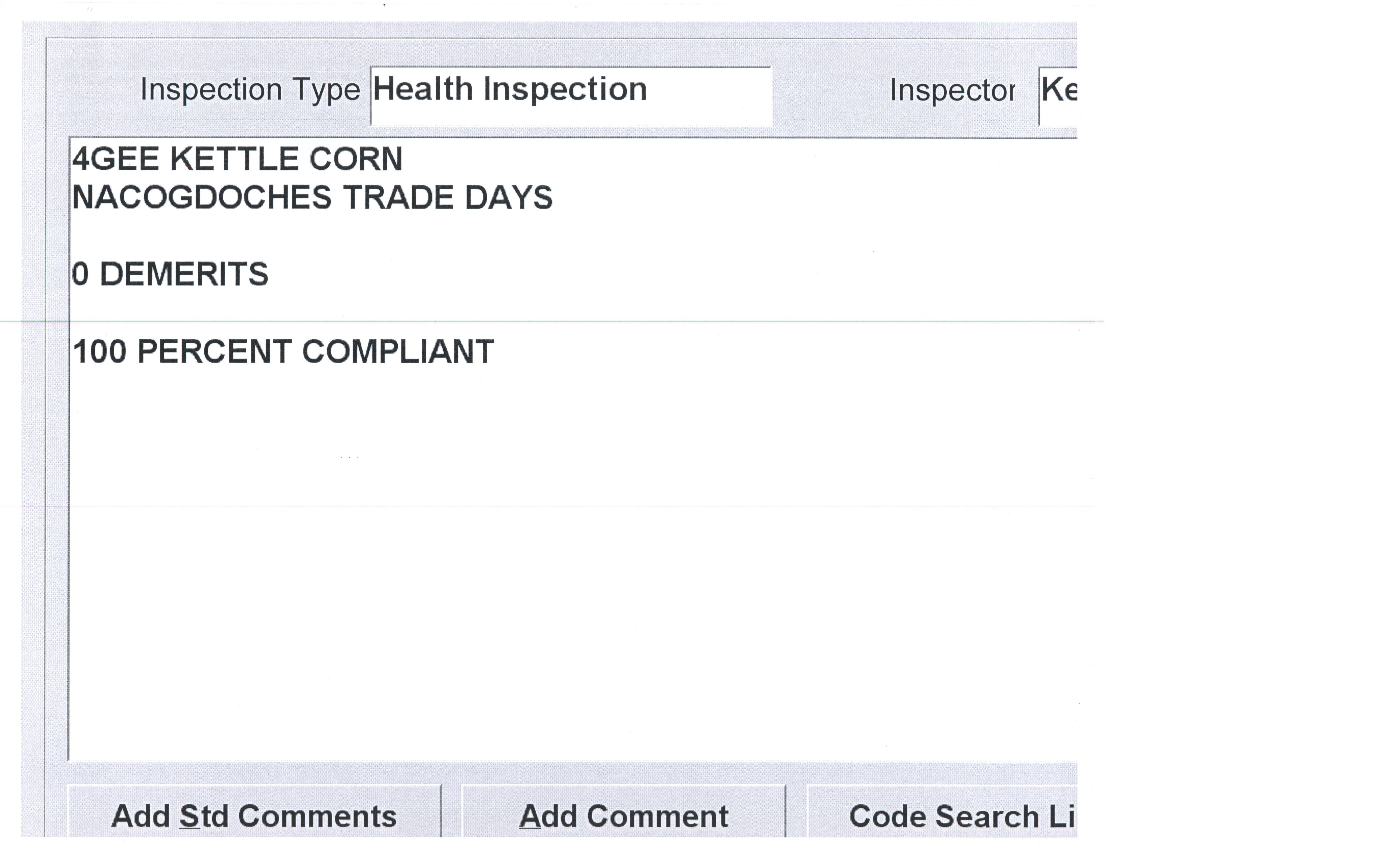The width and height of the screenshot is (1400, 850).
Task: Click the Add Std Comments button
Action: (254, 816)
